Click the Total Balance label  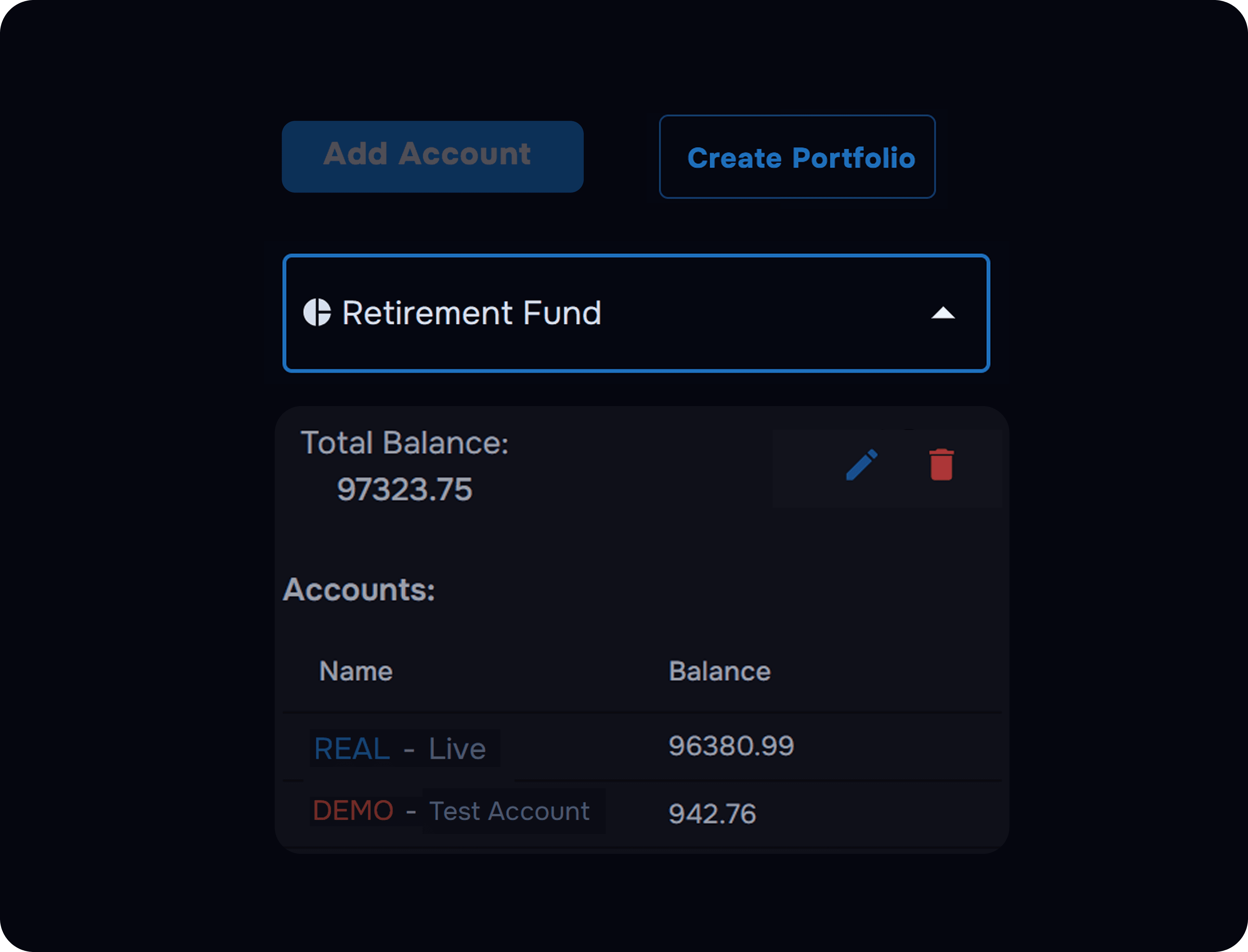(405, 443)
